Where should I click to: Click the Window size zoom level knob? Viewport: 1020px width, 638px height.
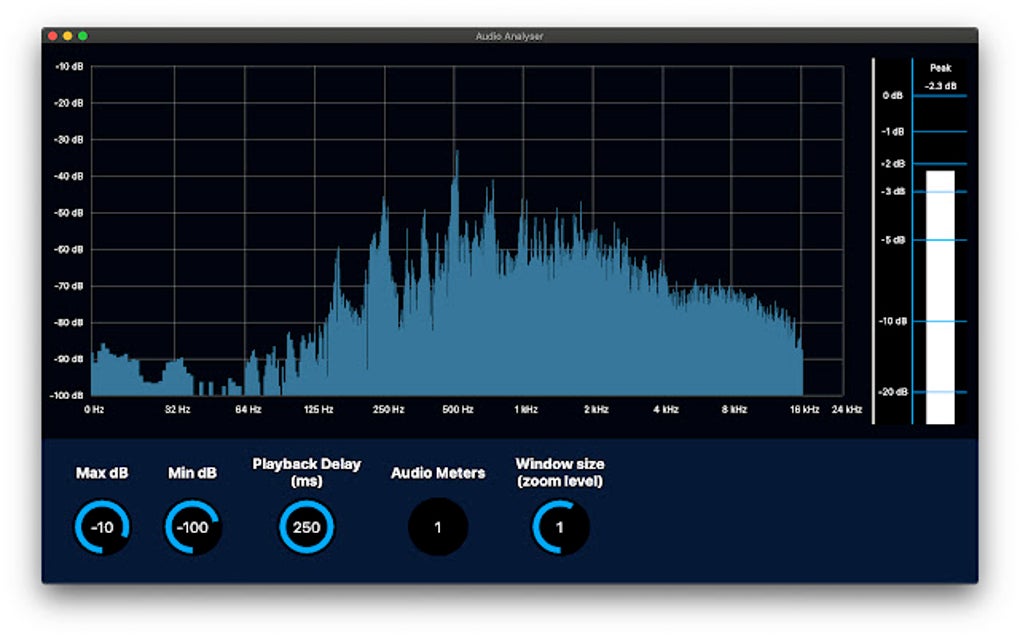(560, 525)
